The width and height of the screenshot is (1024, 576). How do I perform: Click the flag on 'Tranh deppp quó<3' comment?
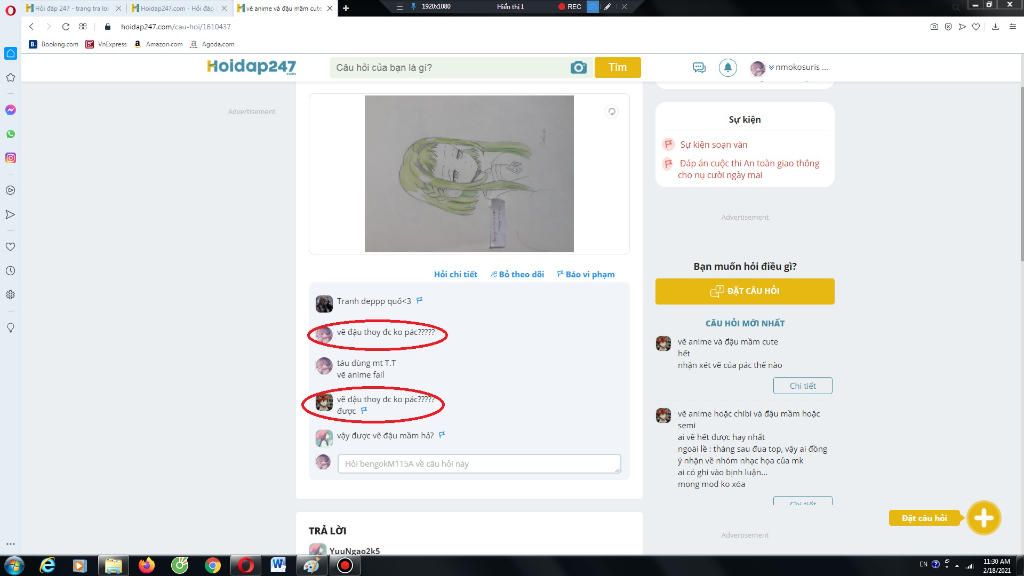pyautogui.click(x=419, y=300)
